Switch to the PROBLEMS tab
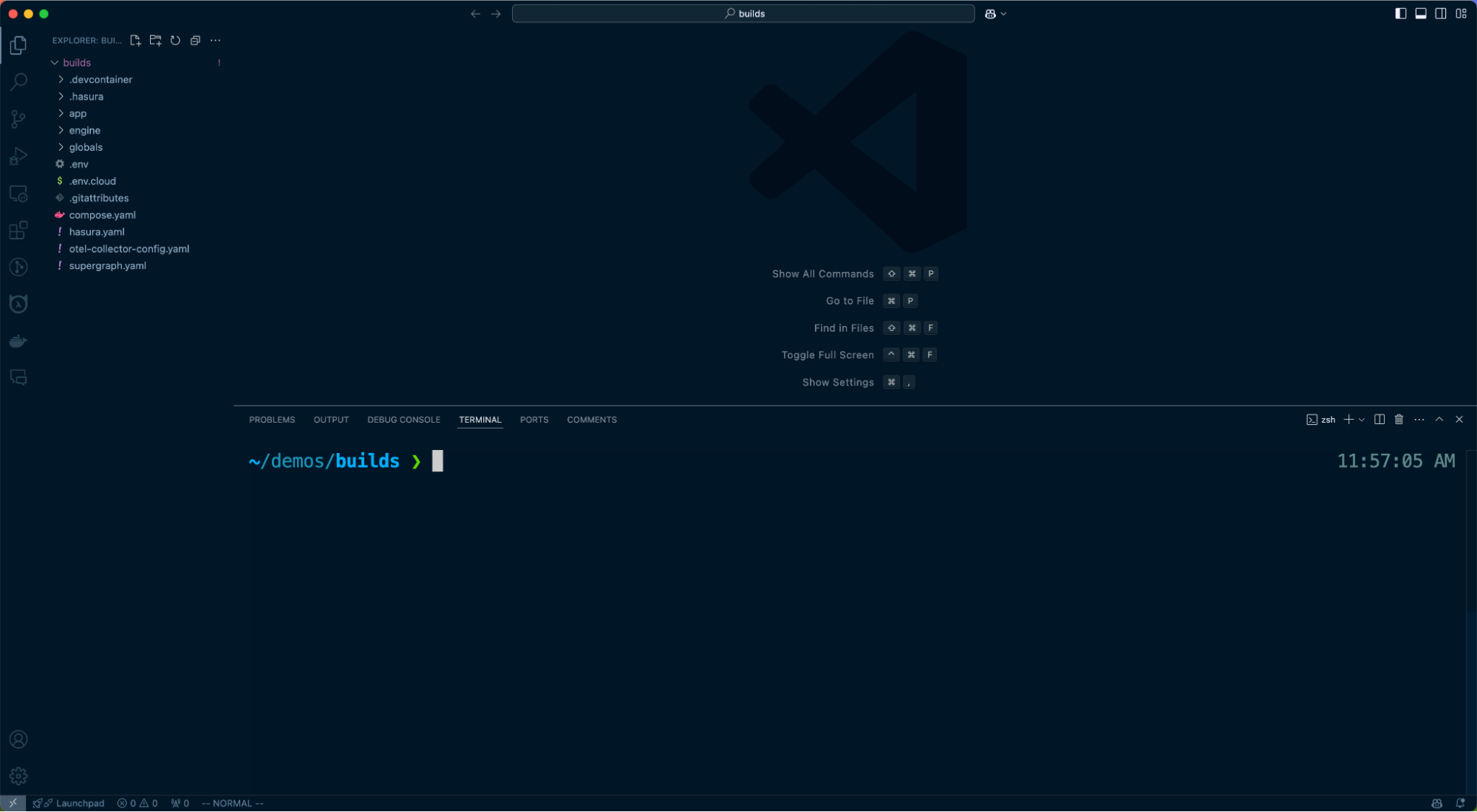 point(272,420)
